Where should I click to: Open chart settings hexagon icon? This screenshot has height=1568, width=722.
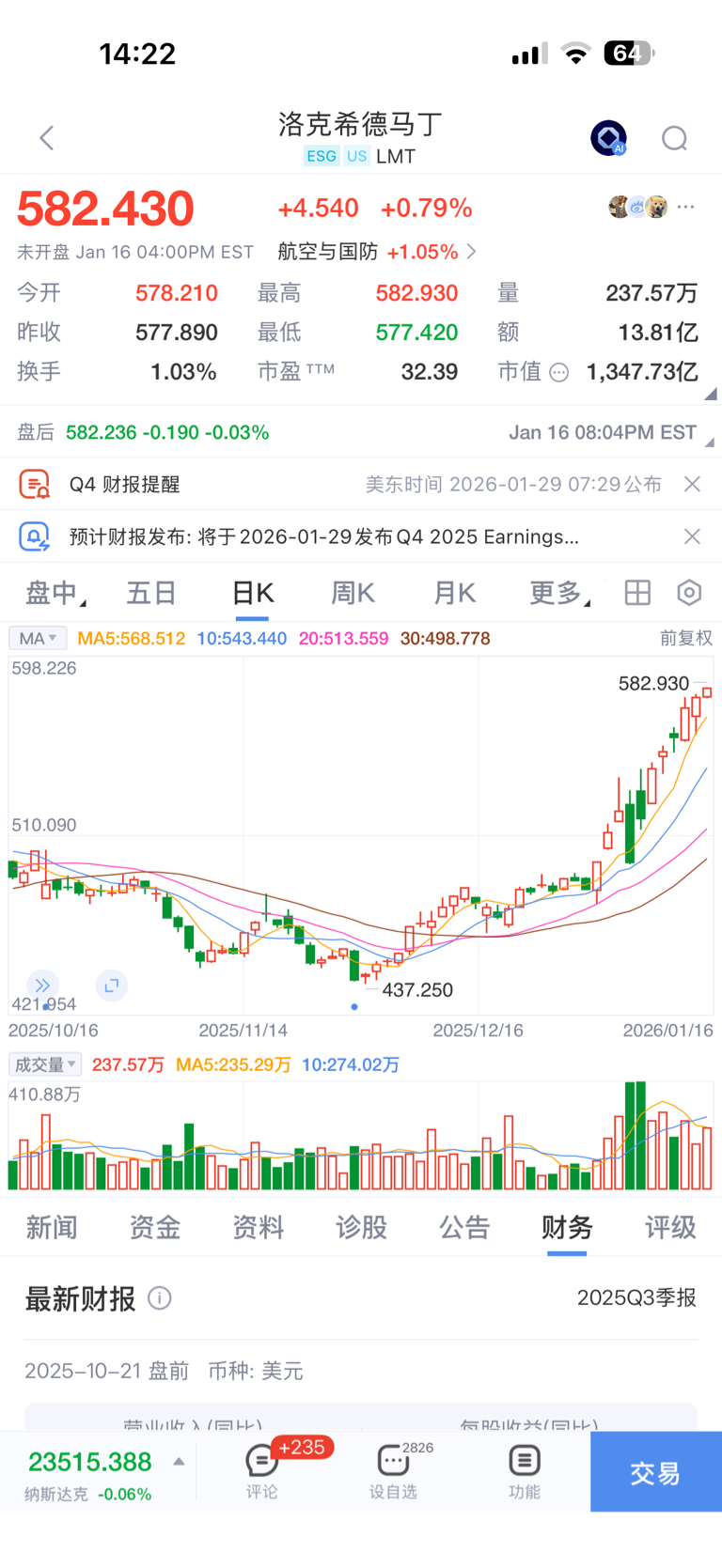coord(689,593)
